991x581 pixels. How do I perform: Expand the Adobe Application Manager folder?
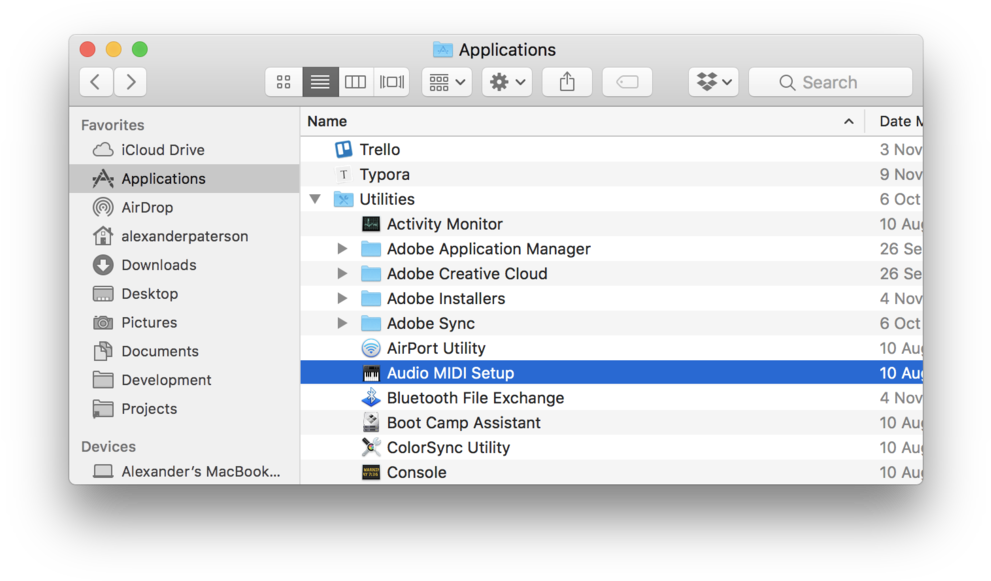tap(342, 249)
